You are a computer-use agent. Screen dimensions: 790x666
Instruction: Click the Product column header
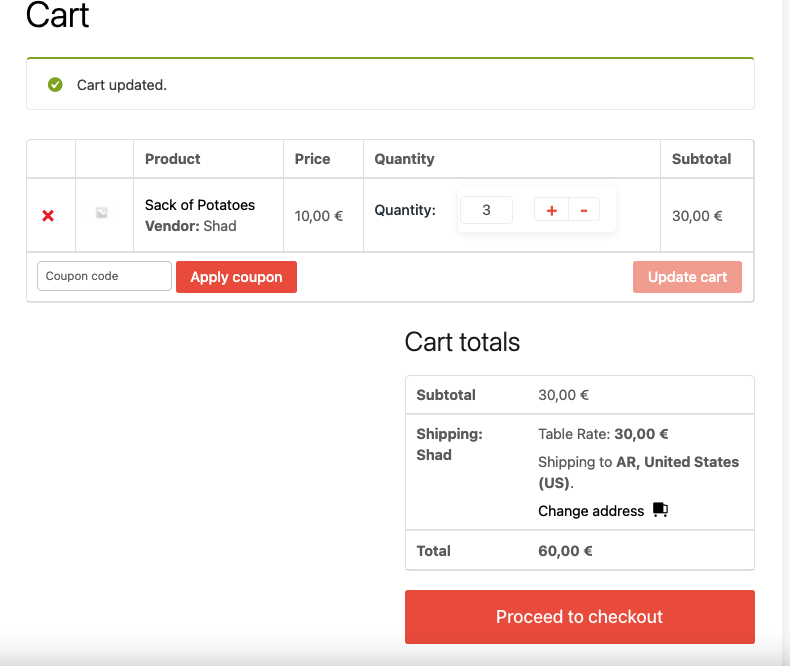(x=173, y=159)
